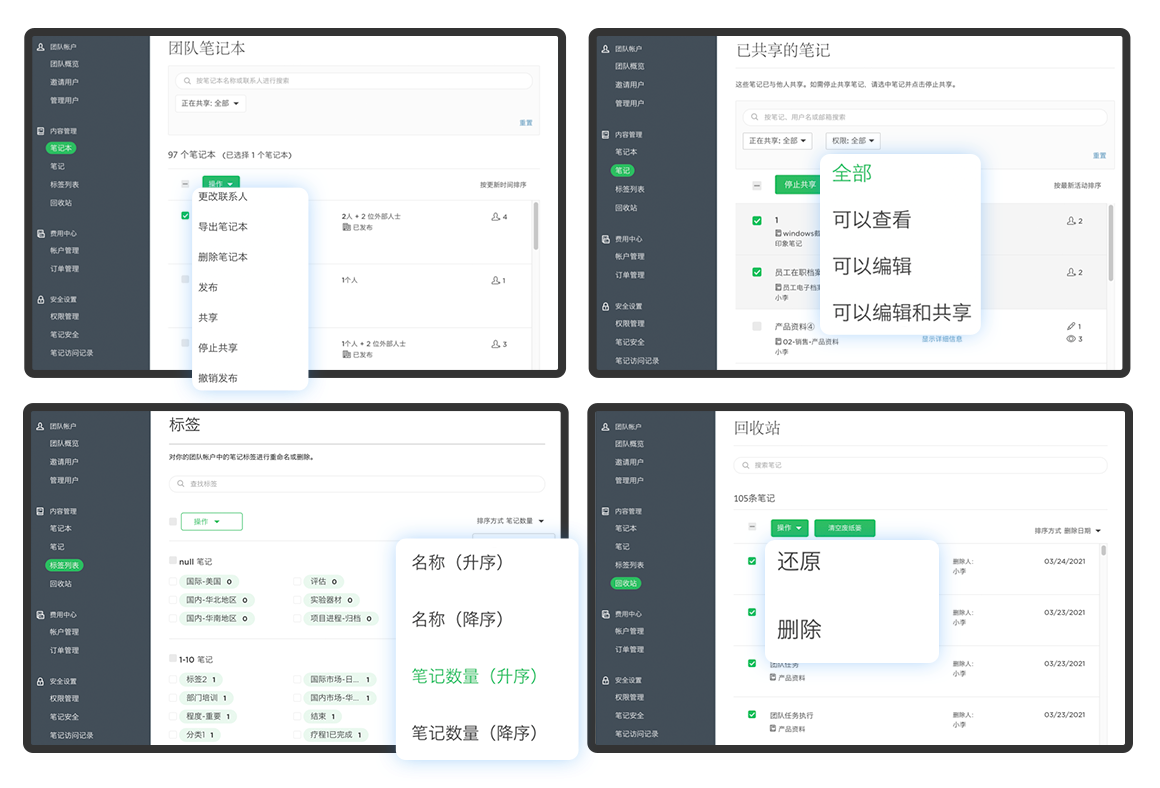The width and height of the screenshot is (1160, 788).
Task: Click the 团队帐户 person icon in 标签 panel sidebar
Action: (x=40, y=425)
